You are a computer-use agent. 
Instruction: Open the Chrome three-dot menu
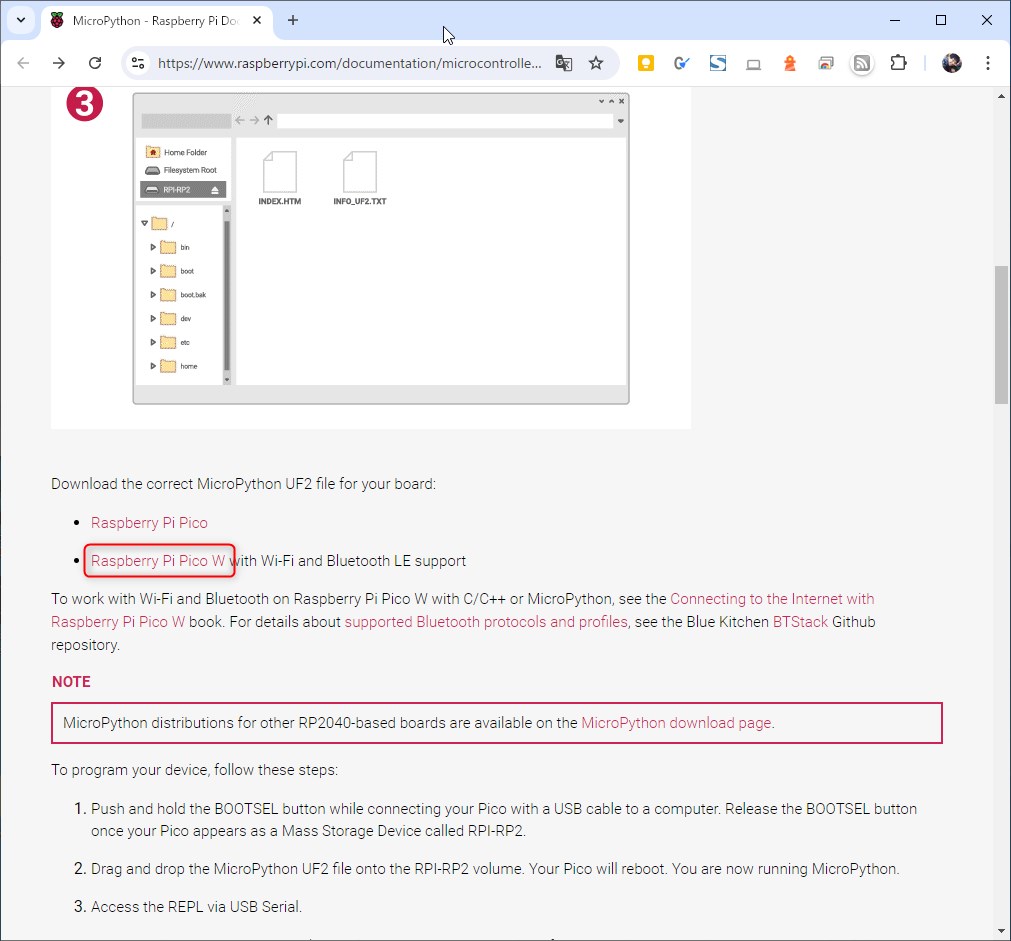988,63
